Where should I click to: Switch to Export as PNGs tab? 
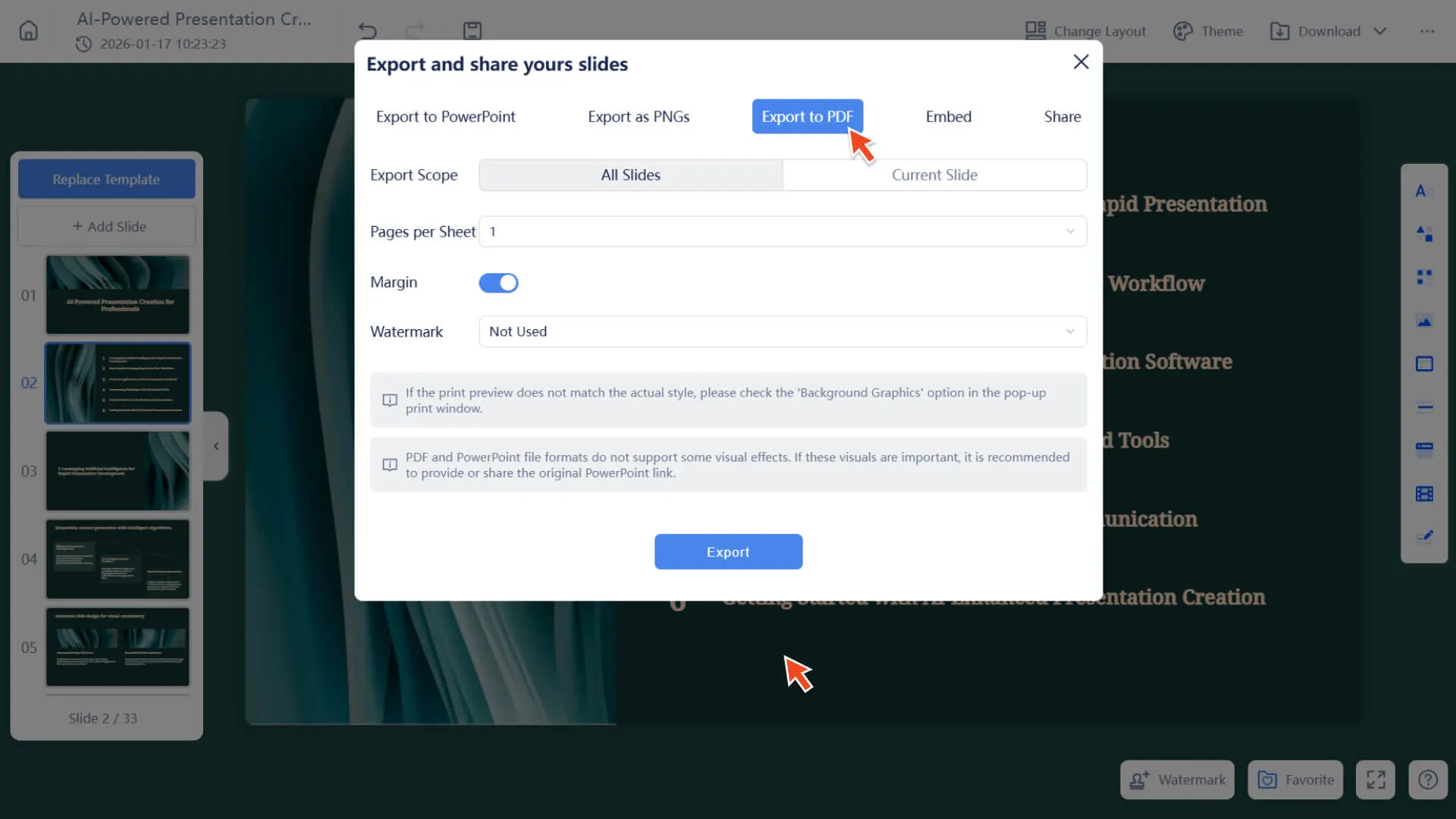tap(639, 117)
